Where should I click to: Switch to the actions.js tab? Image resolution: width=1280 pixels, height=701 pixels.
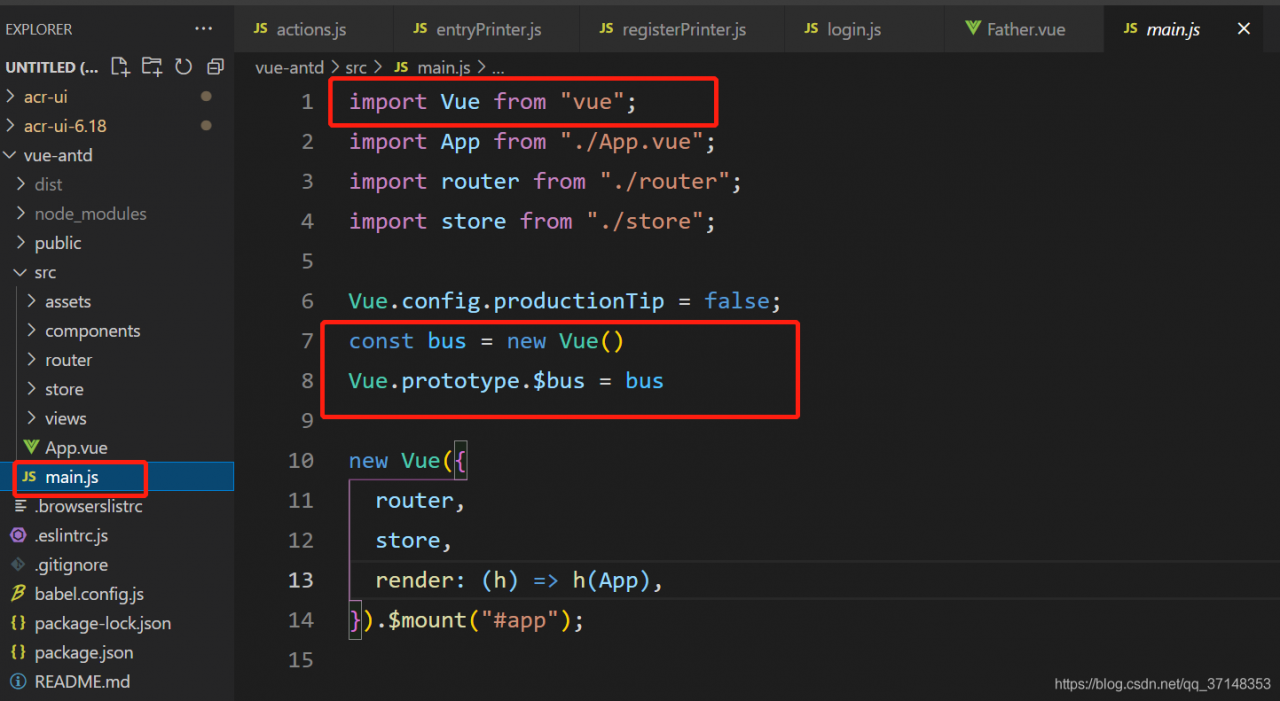pyautogui.click(x=310, y=29)
